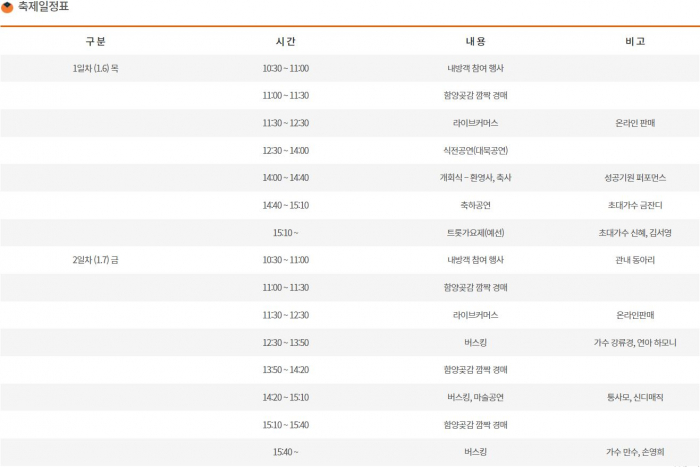Select the 성공기원 퍼포먼스 note
The width and height of the screenshot is (700, 467).
click(634, 178)
